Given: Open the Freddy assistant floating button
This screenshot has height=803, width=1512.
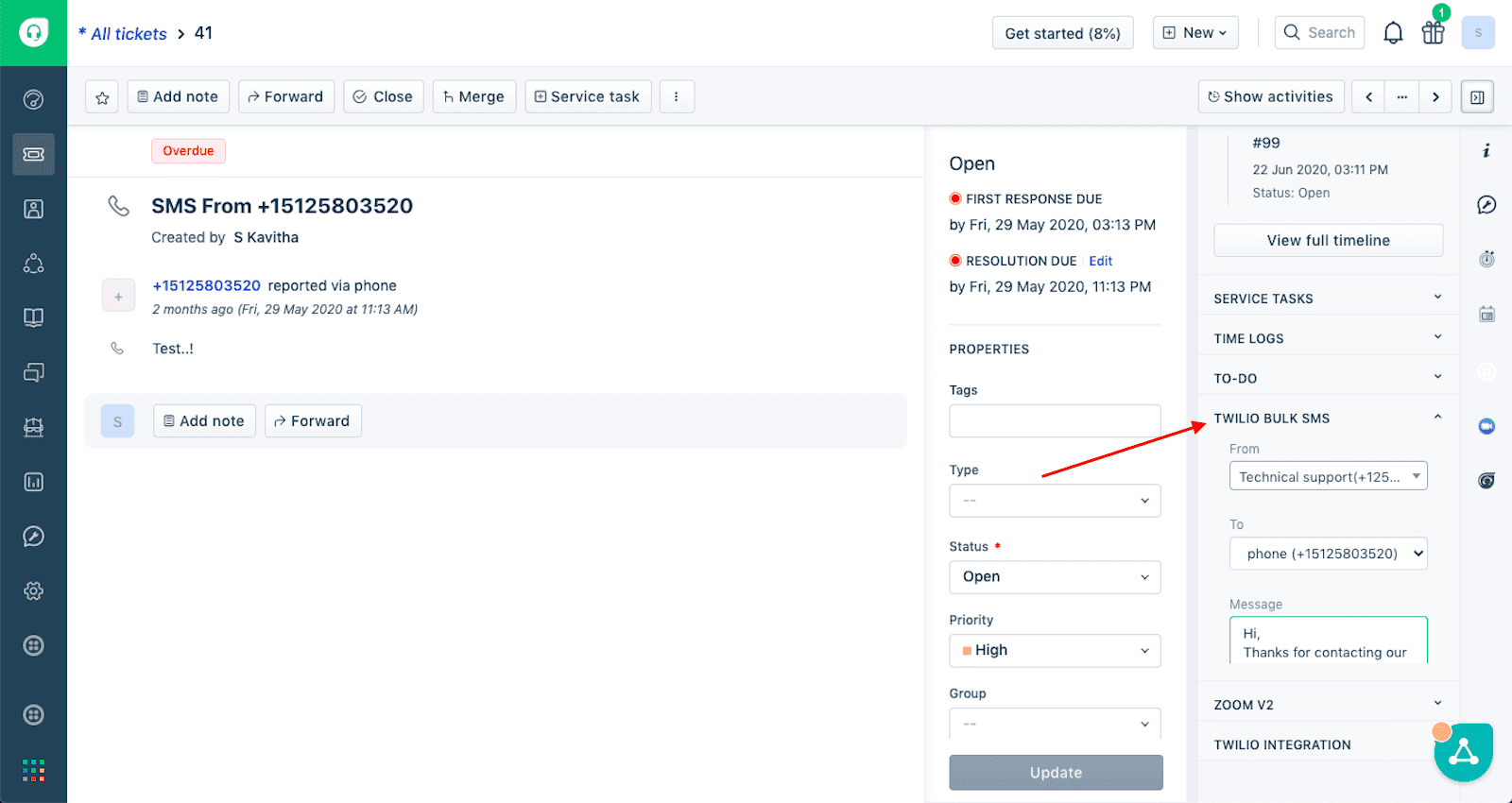Looking at the screenshot, I should [x=1463, y=752].
